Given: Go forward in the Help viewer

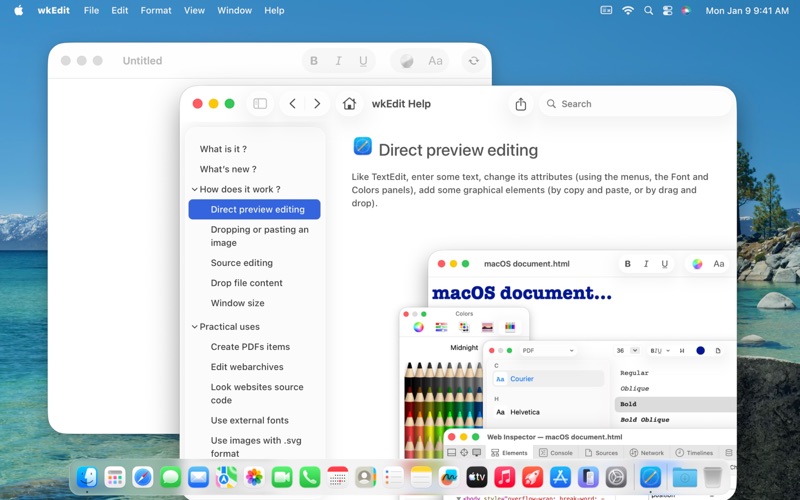Looking at the screenshot, I should click(317, 104).
